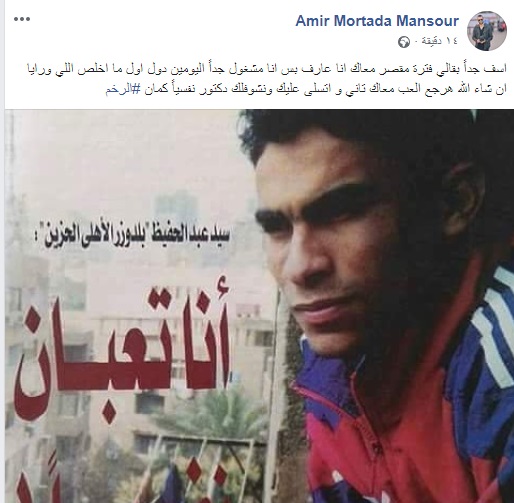The height and width of the screenshot is (503, 514).
Task: Click the second line of post text
Action: pos(306,90)
